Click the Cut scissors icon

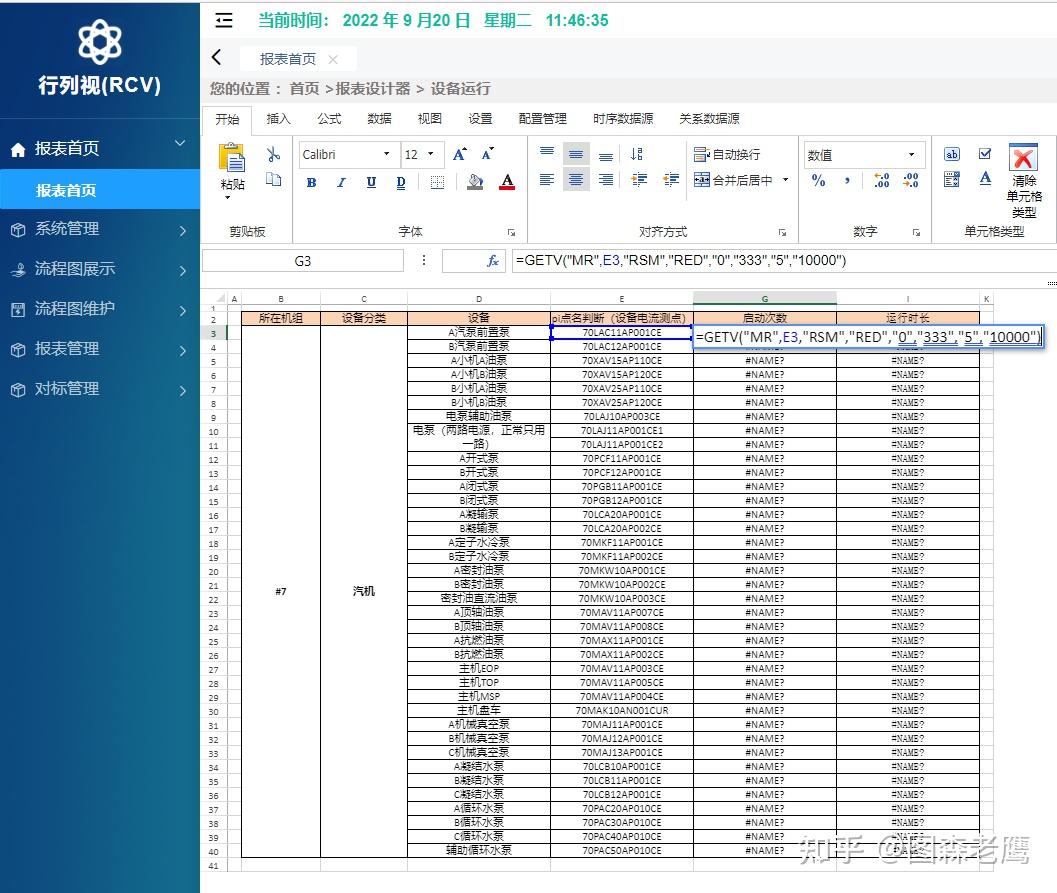click(x=273, y=154)
